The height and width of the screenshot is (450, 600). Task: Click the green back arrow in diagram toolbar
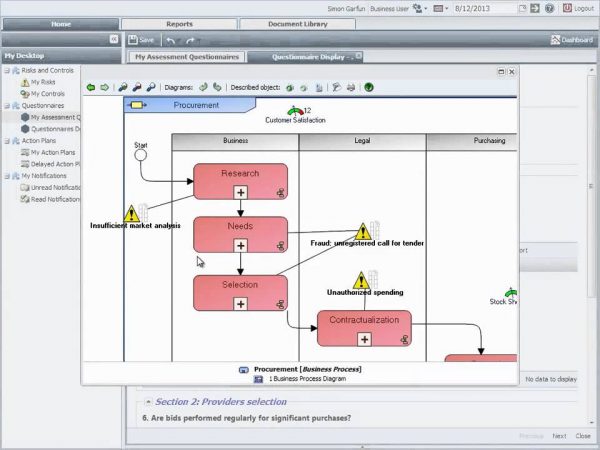(x=91, y=87)
